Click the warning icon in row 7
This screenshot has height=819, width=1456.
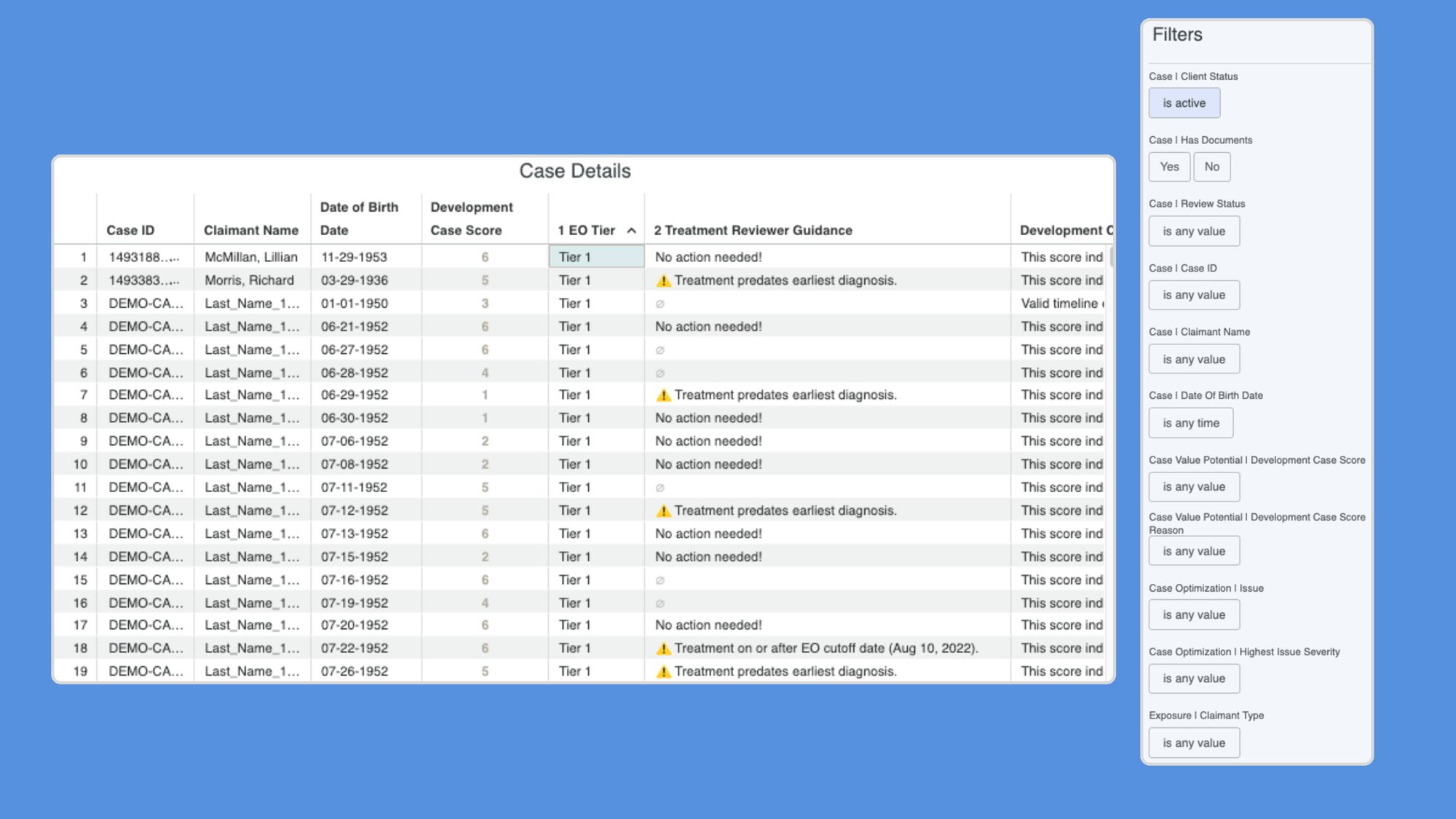[662, 395]
